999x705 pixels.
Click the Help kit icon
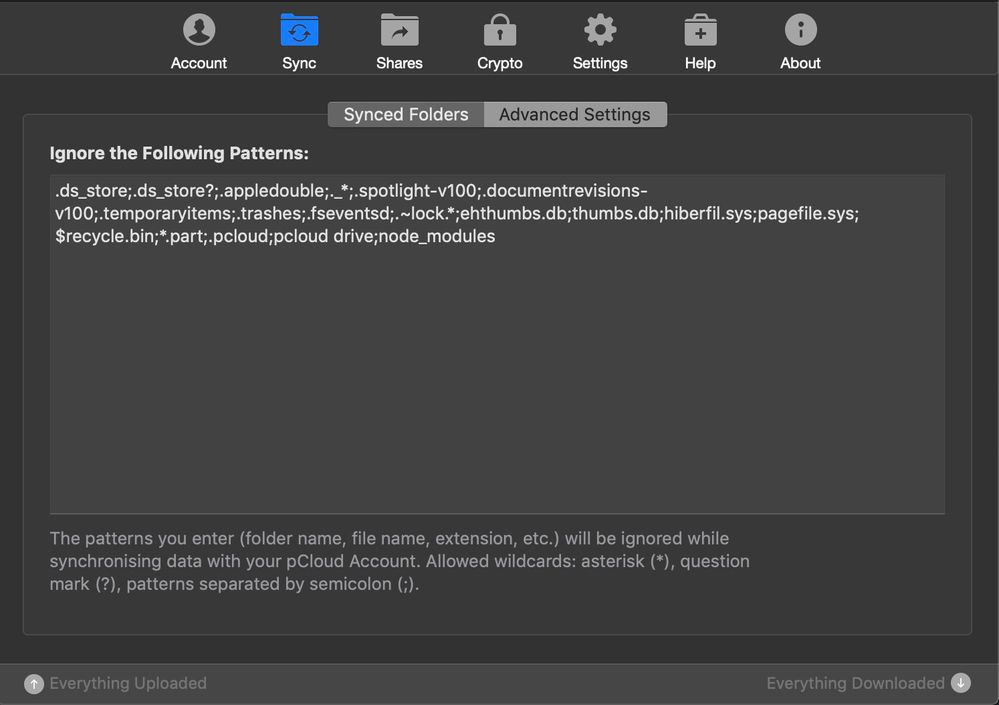[x=700, y=31]
